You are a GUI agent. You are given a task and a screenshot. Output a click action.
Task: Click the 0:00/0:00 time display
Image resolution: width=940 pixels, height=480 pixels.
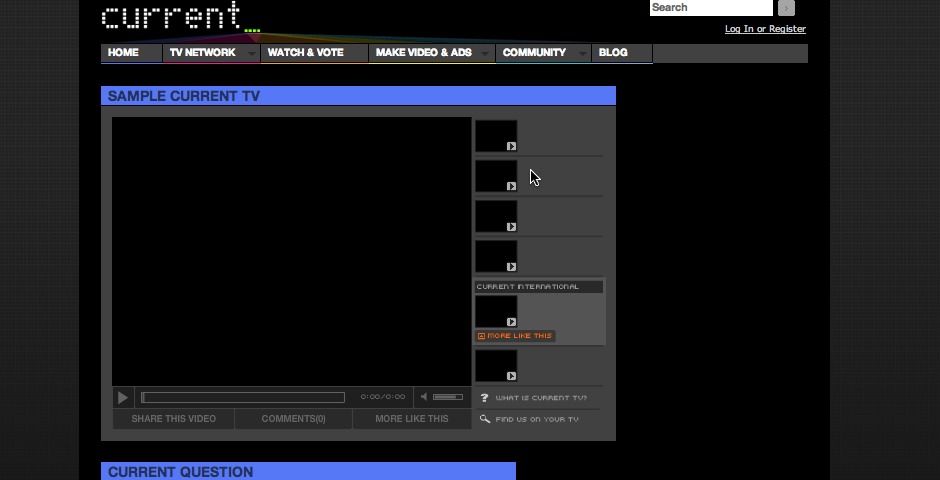(382, 397)
